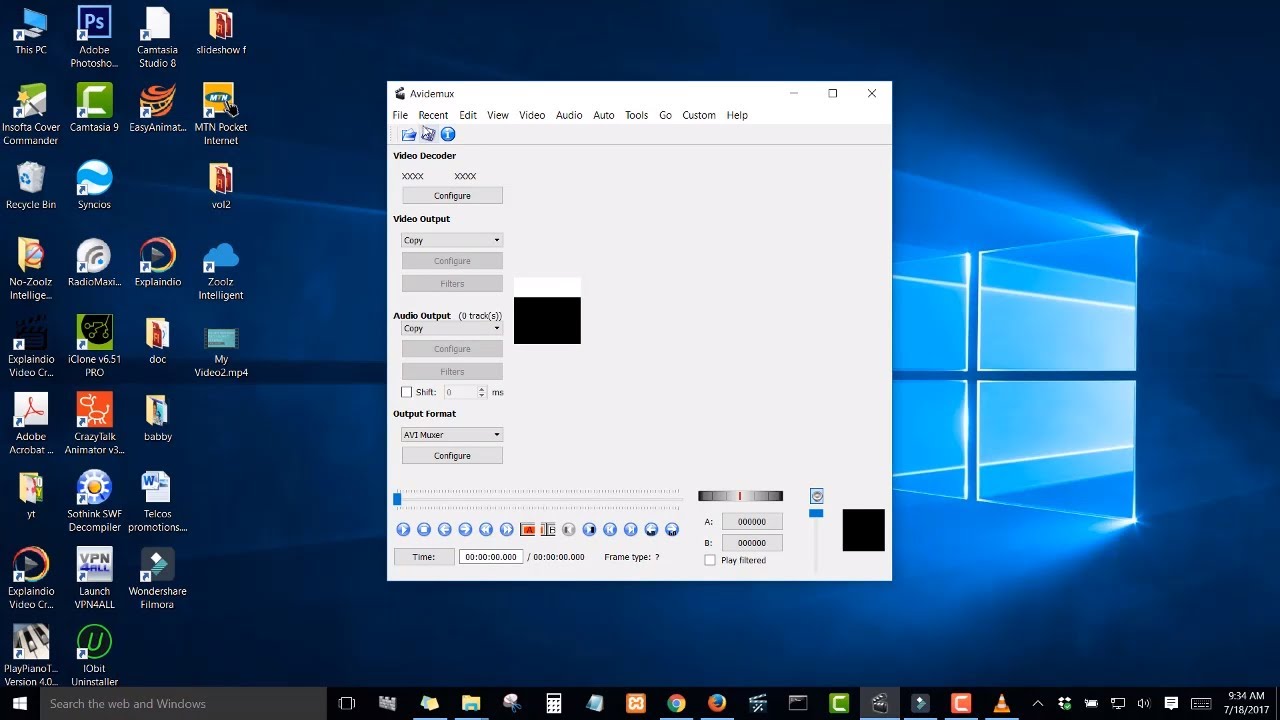This screenshot has width=1280, height=720.
Task: Click the CrazyTalk Animator desktop icon
Action: pos(94,424)
